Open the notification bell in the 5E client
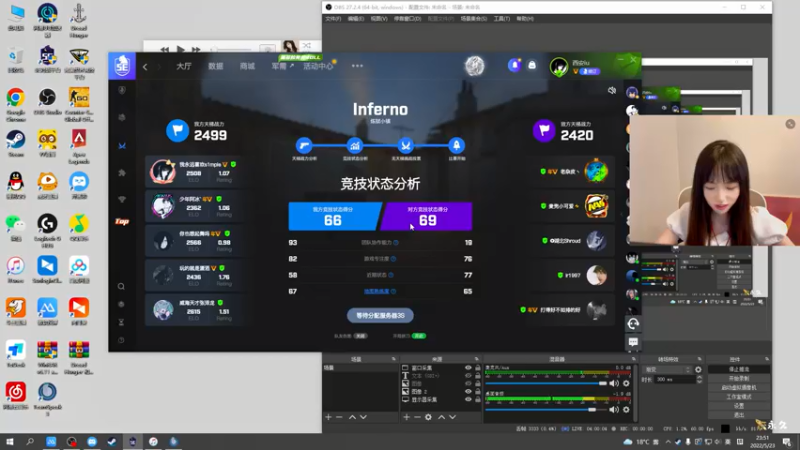 pyautogui.click(x=514, y=65)
